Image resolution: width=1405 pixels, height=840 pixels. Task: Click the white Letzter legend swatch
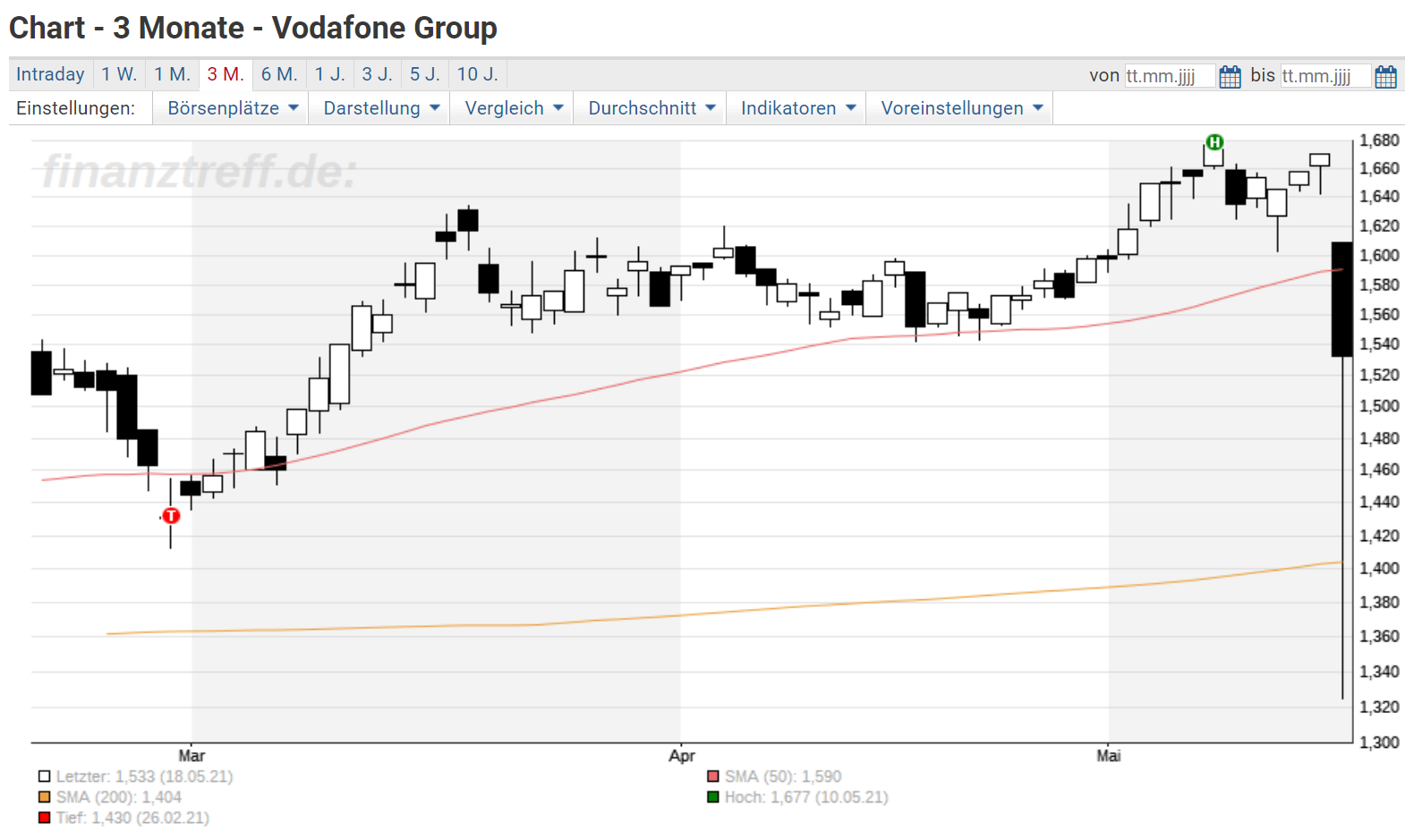tap(44, 776)
